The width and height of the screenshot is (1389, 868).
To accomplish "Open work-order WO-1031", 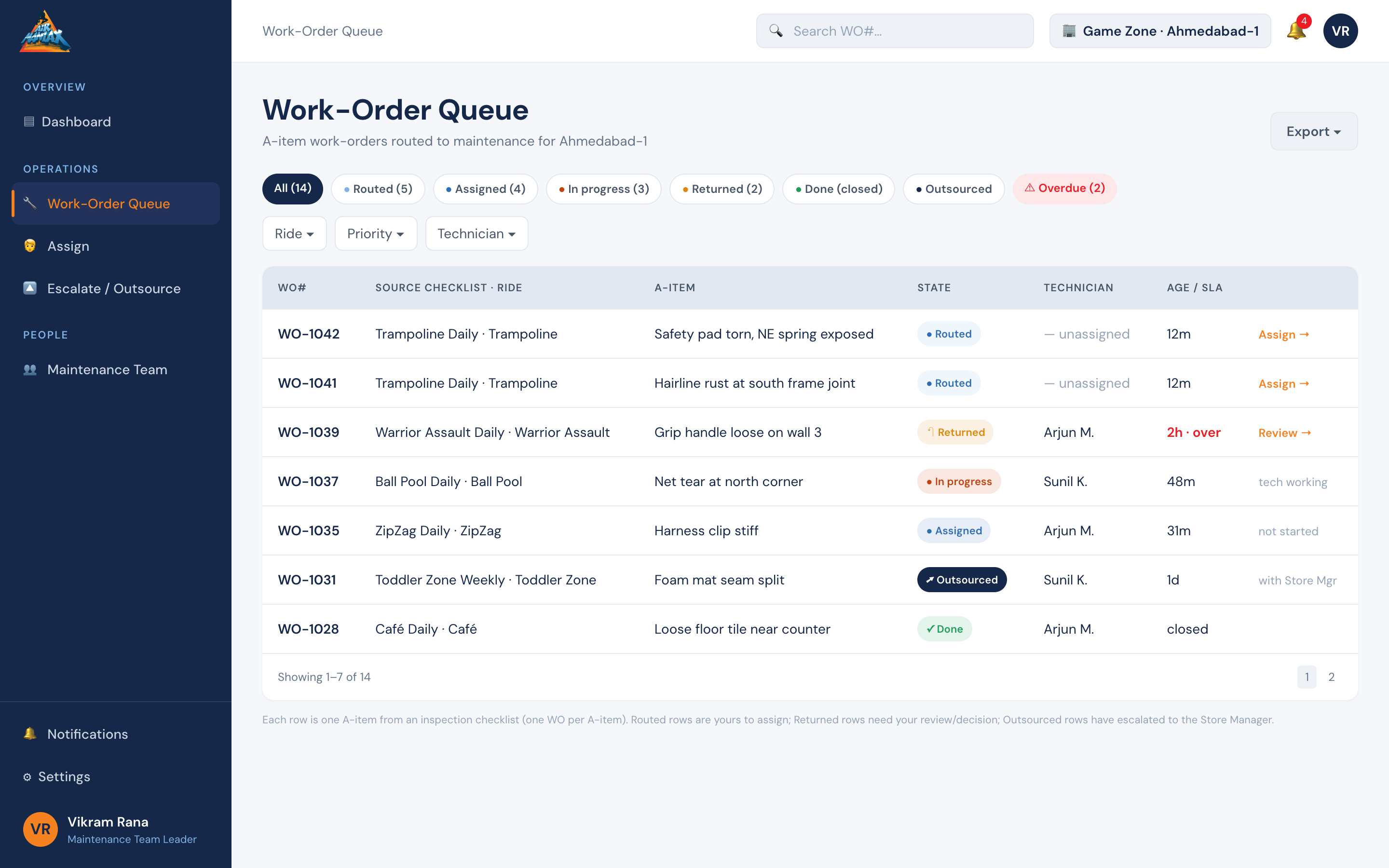I will click(x=307, y=580).
